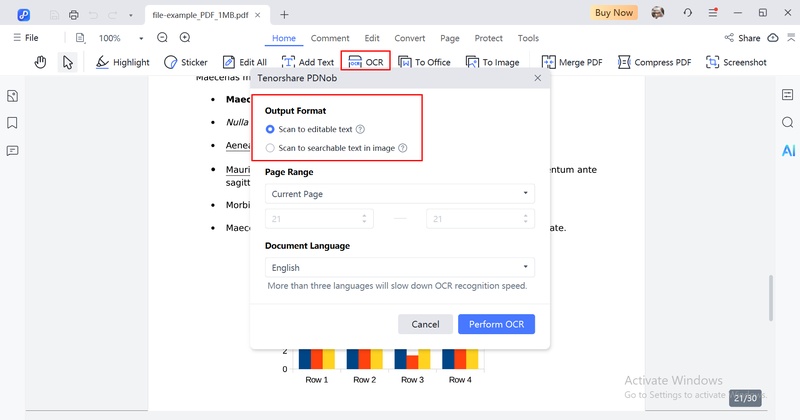800x420 pixels.
Task: Click the vertical scrollbar thumb
Action: pos(770,297)
